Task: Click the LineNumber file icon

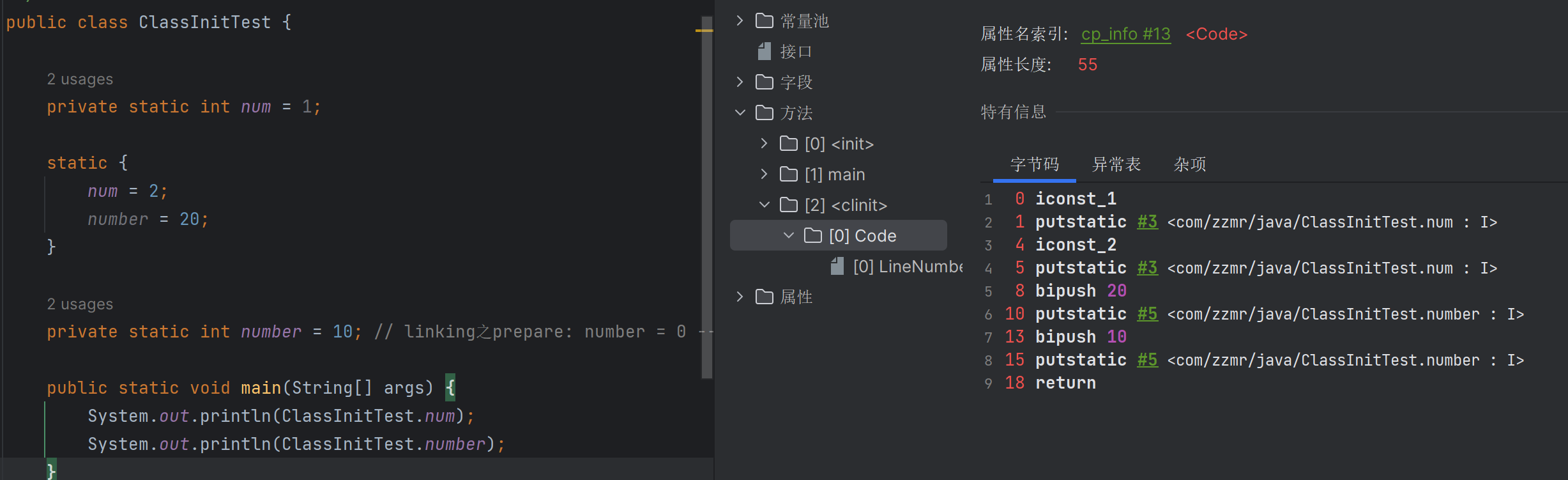Action: [837, 267]
